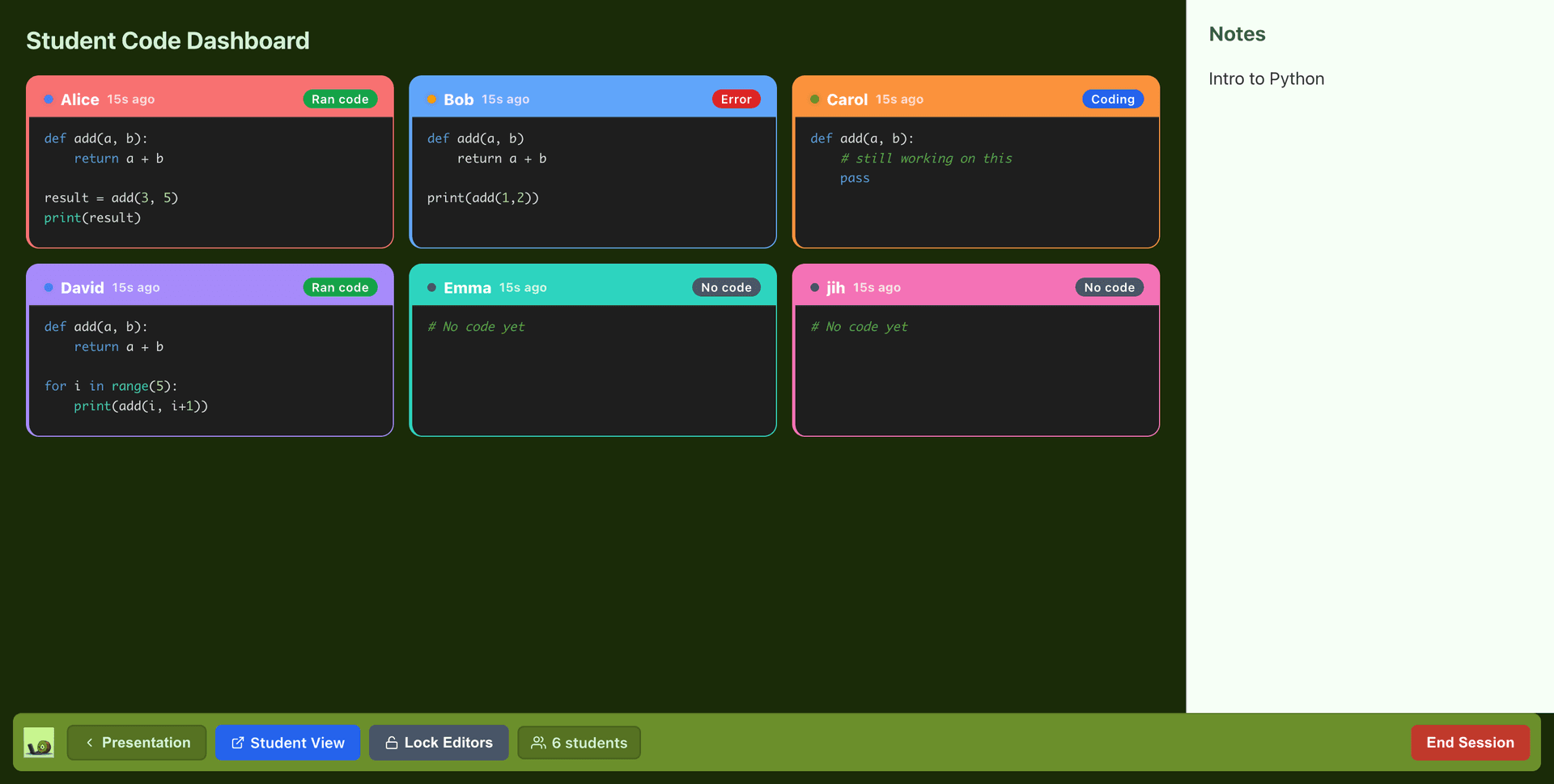This screenshot has width=1554, height=784.
Task: Click the Notes heading
Action: click(x=1237, y=34)
